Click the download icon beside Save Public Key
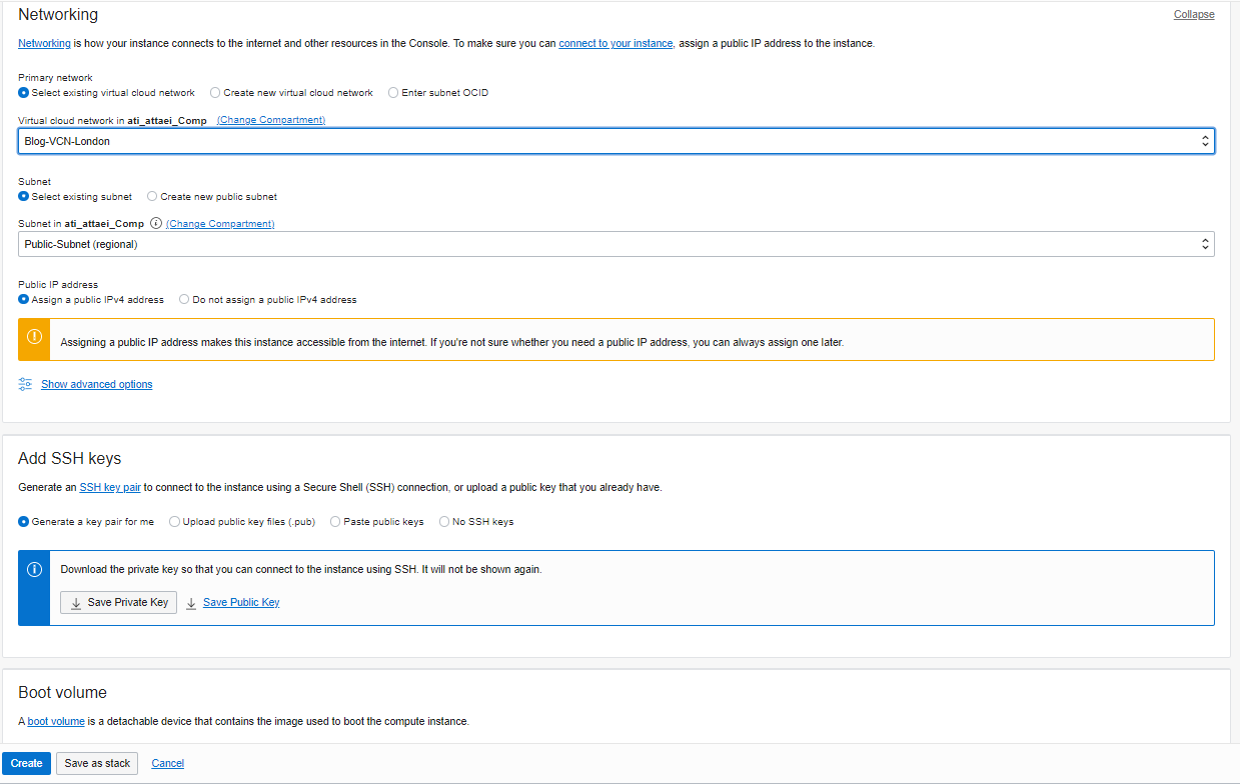This screenshot has height=784, width=1240. coord(191,603)
